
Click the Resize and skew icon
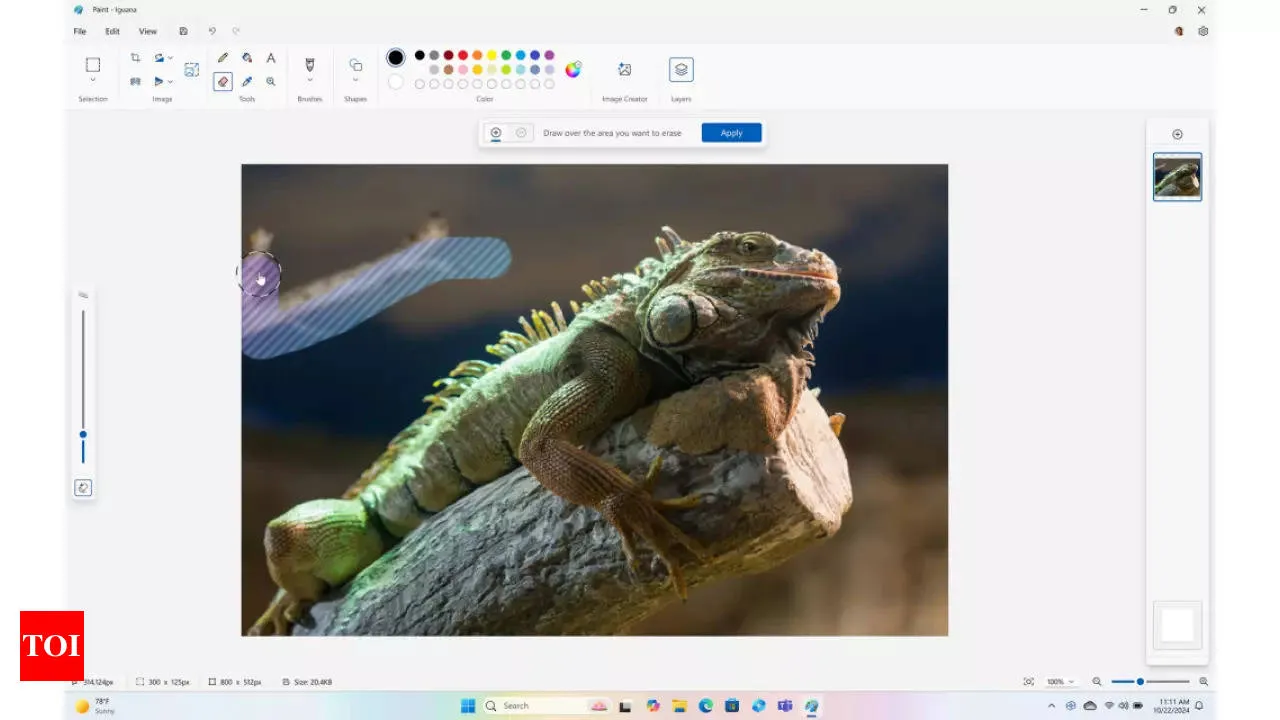135,82
